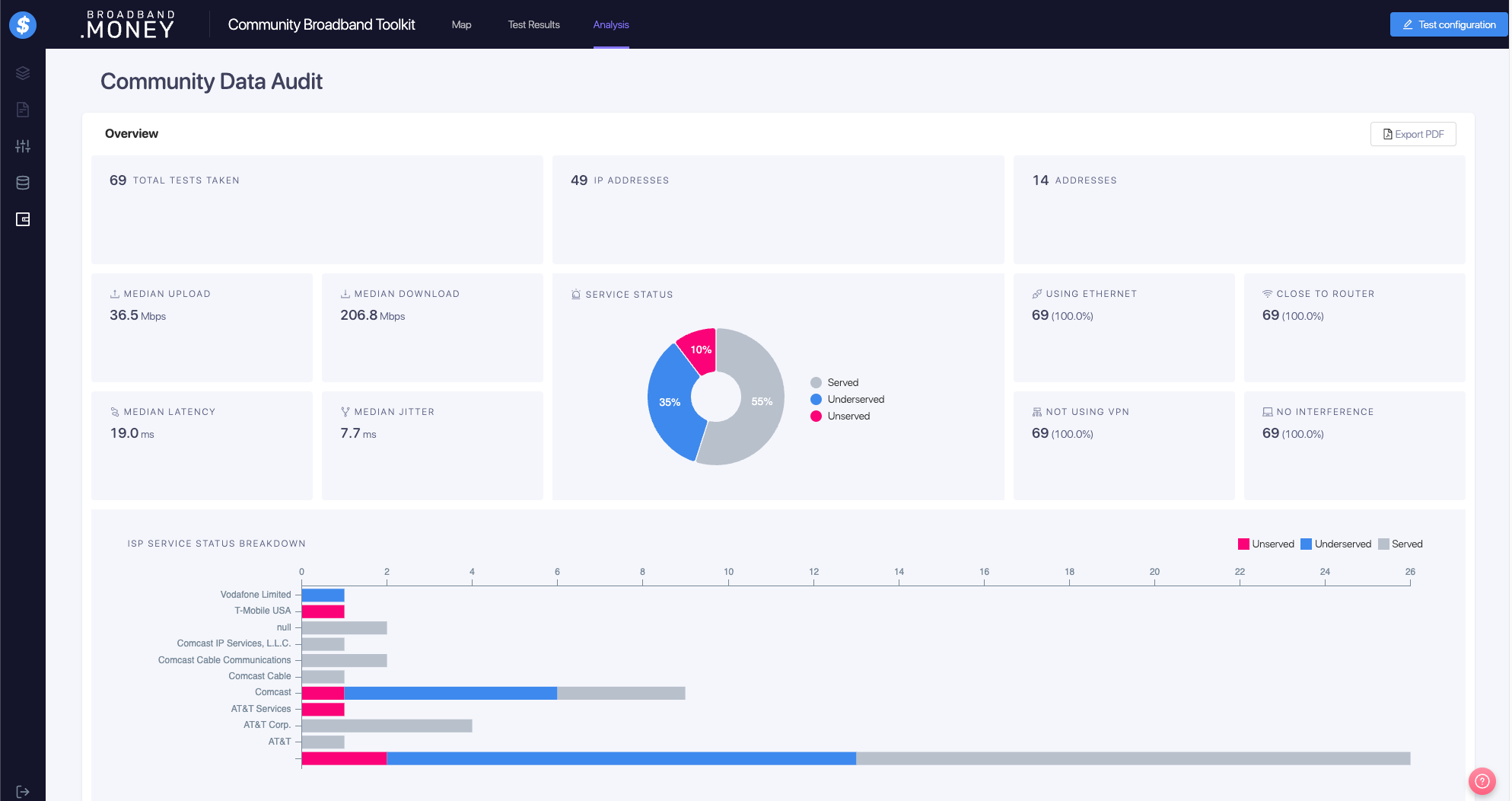
Task: Toggle Unserved in ISP breakdown legend
Action: tap(1266, 544)
